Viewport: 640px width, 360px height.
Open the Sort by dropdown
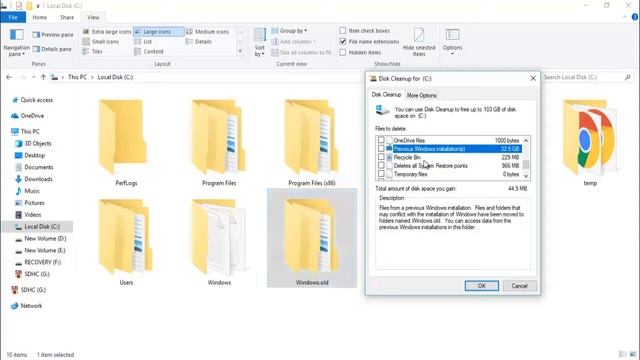pyautogui.click(x=260, y=42)
